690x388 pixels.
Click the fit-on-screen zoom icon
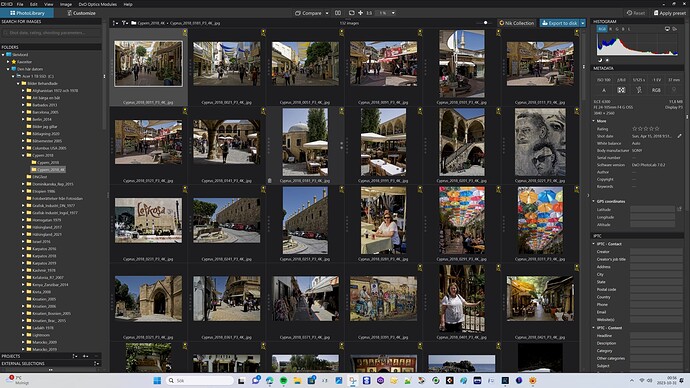[x=352, y=13]
